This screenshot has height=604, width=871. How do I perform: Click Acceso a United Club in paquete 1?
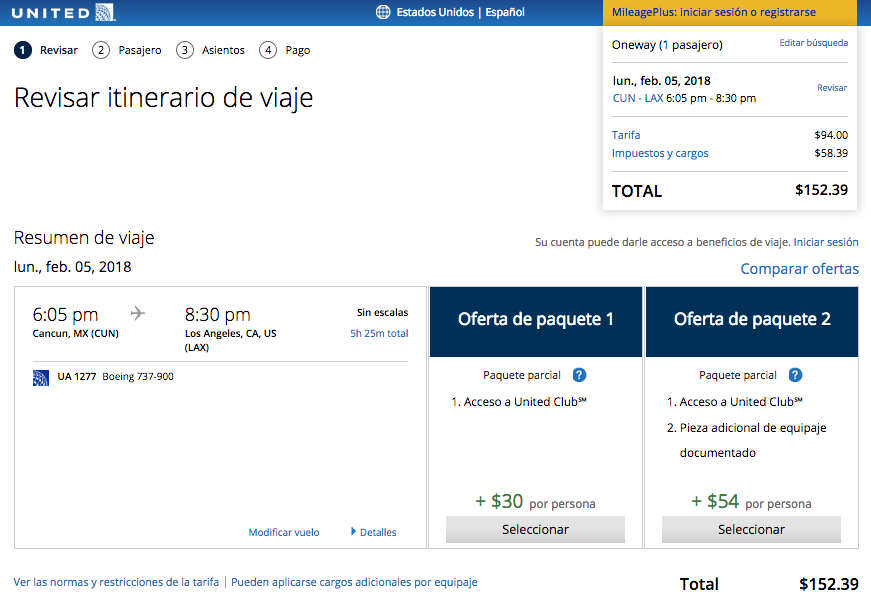point(519,402)
